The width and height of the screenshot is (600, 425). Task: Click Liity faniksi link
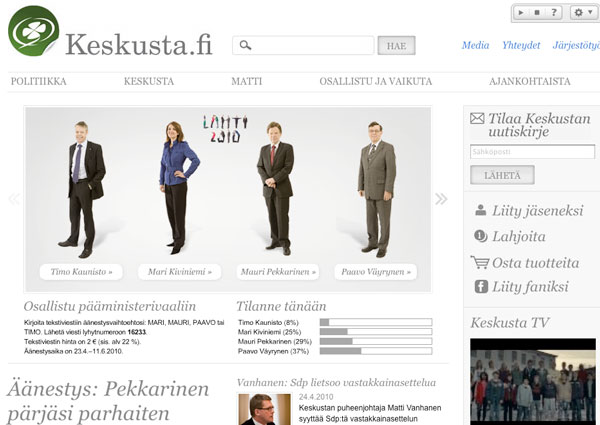pos(530,287)
